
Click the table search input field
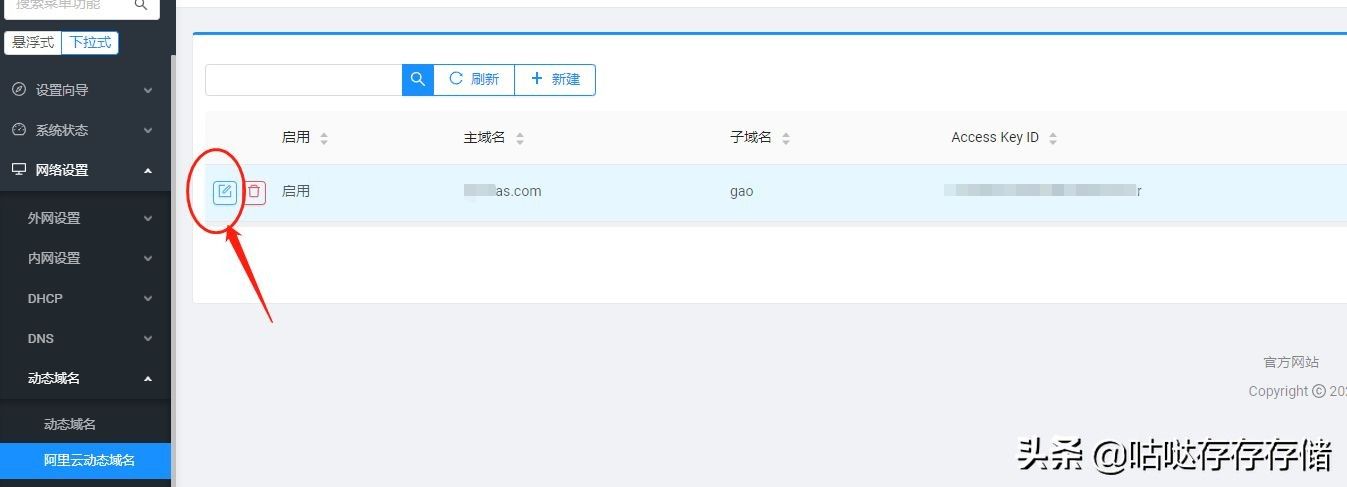point(303,80)
